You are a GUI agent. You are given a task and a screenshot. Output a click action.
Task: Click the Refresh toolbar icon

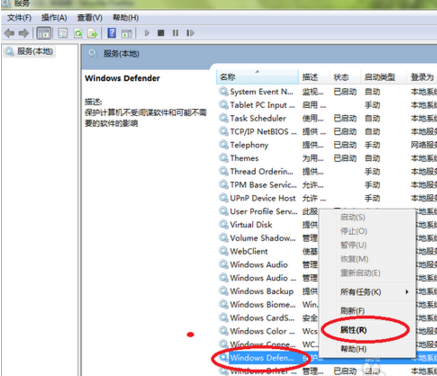click(x=78, y=33)
